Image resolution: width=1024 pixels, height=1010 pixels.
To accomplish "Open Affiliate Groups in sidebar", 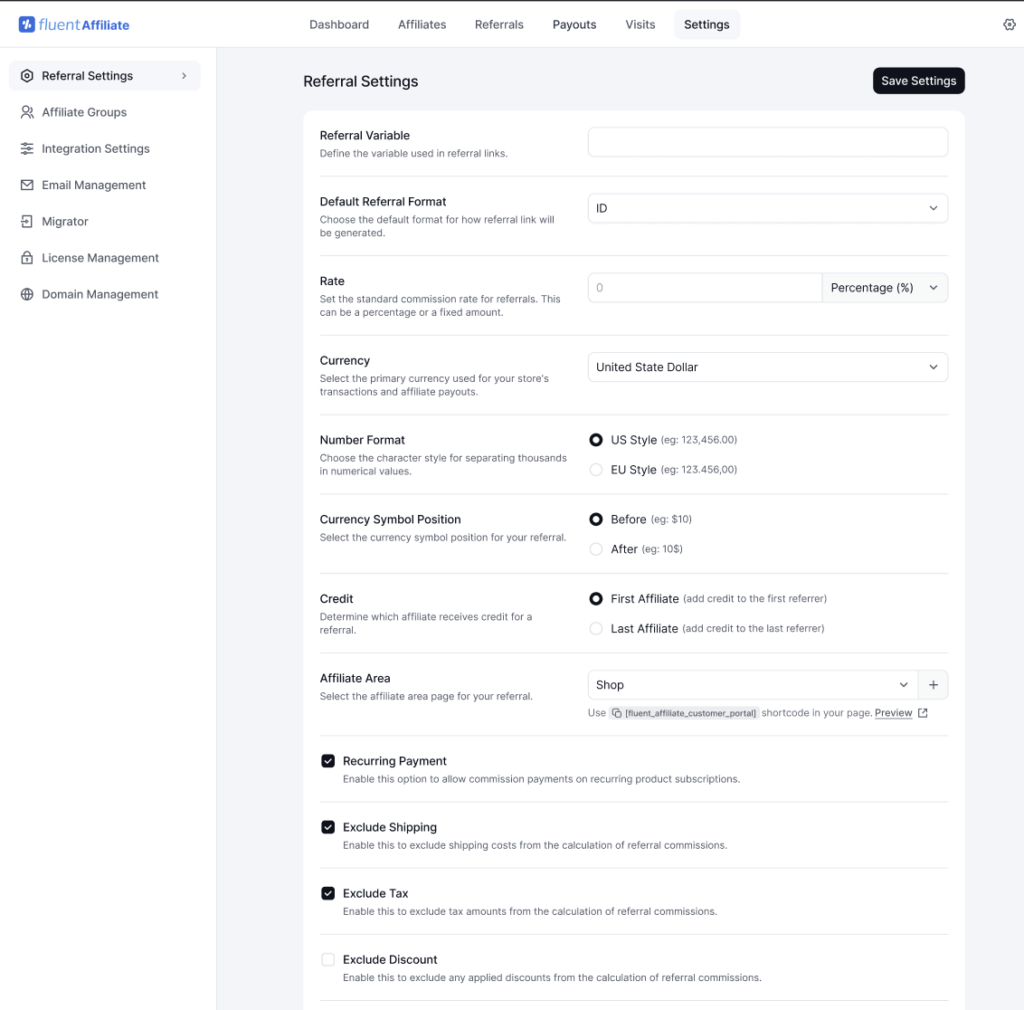I will tap(104, 112).
